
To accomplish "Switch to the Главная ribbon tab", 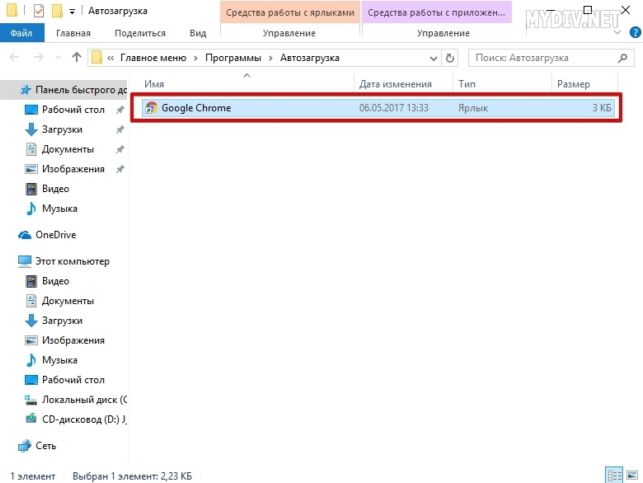I will (x=73, y=33).
